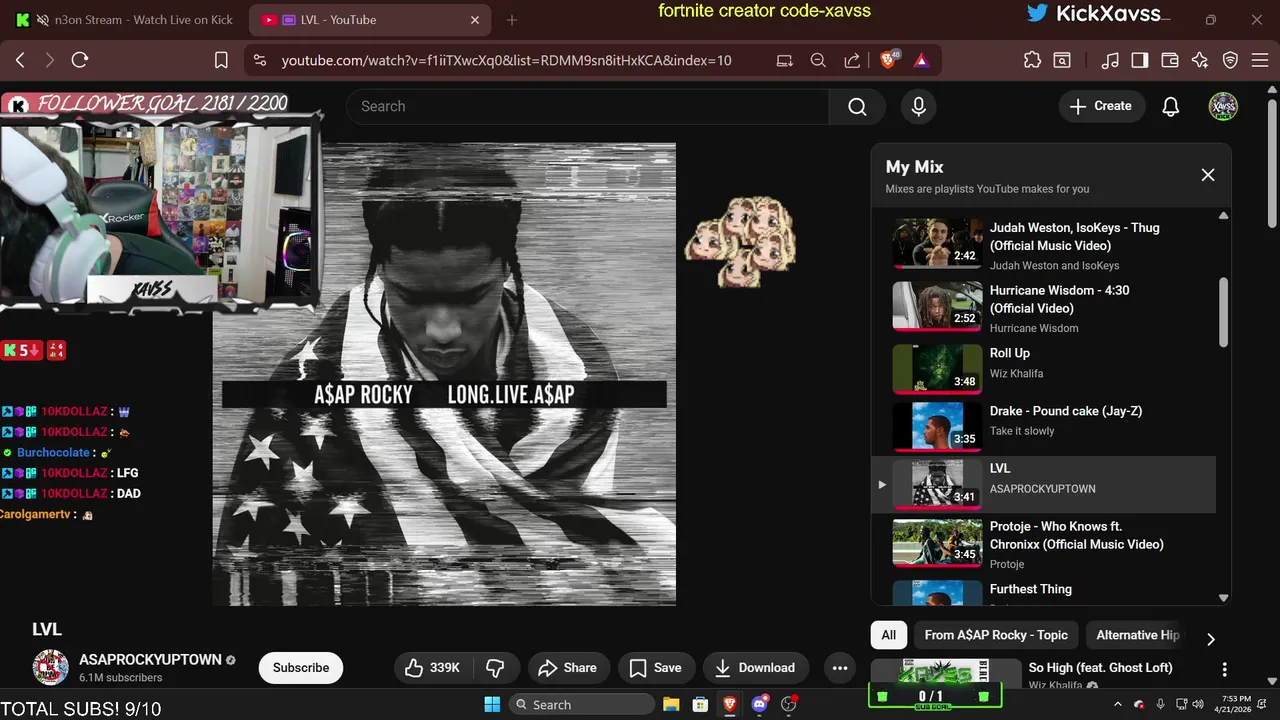Save the video to a playlist

[655, 668]
